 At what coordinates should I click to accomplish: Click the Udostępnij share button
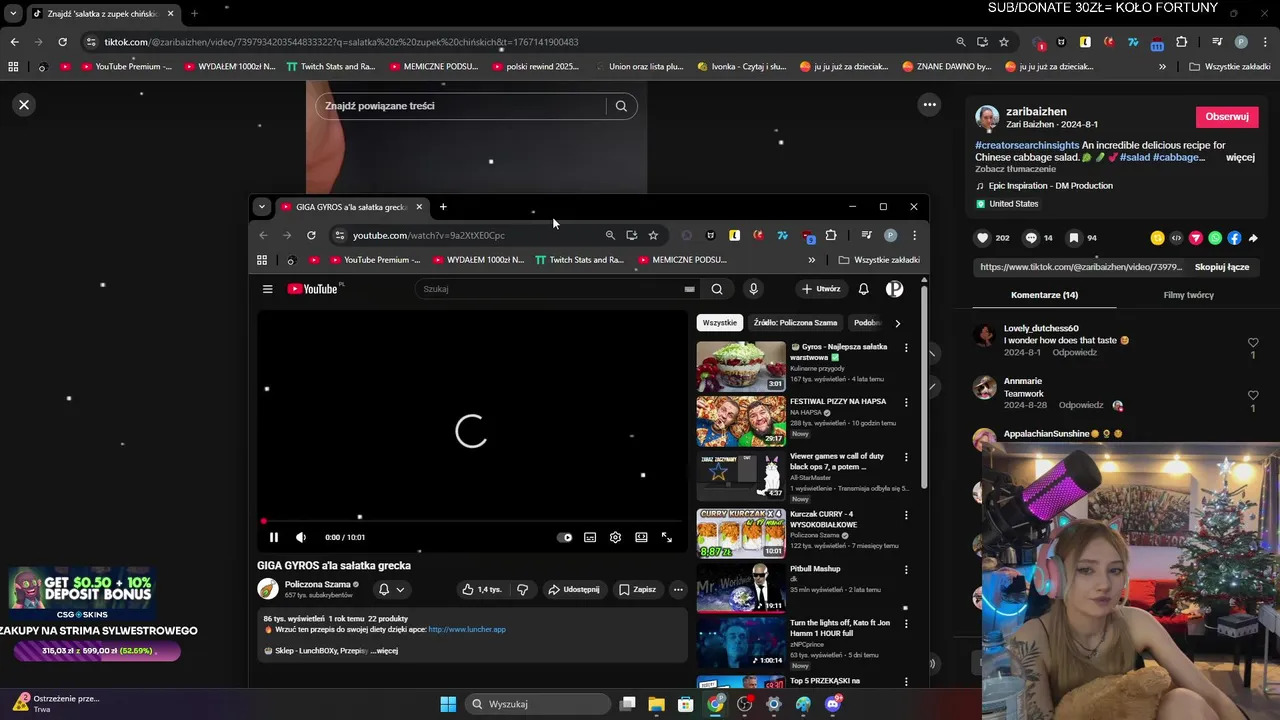574,590
